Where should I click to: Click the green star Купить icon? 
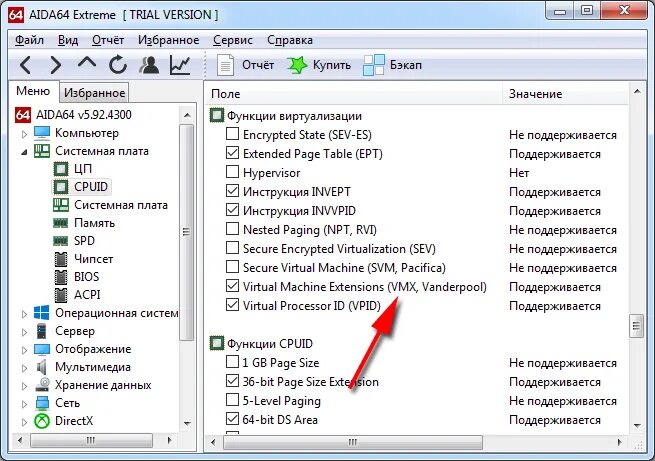tap(297, 65)
